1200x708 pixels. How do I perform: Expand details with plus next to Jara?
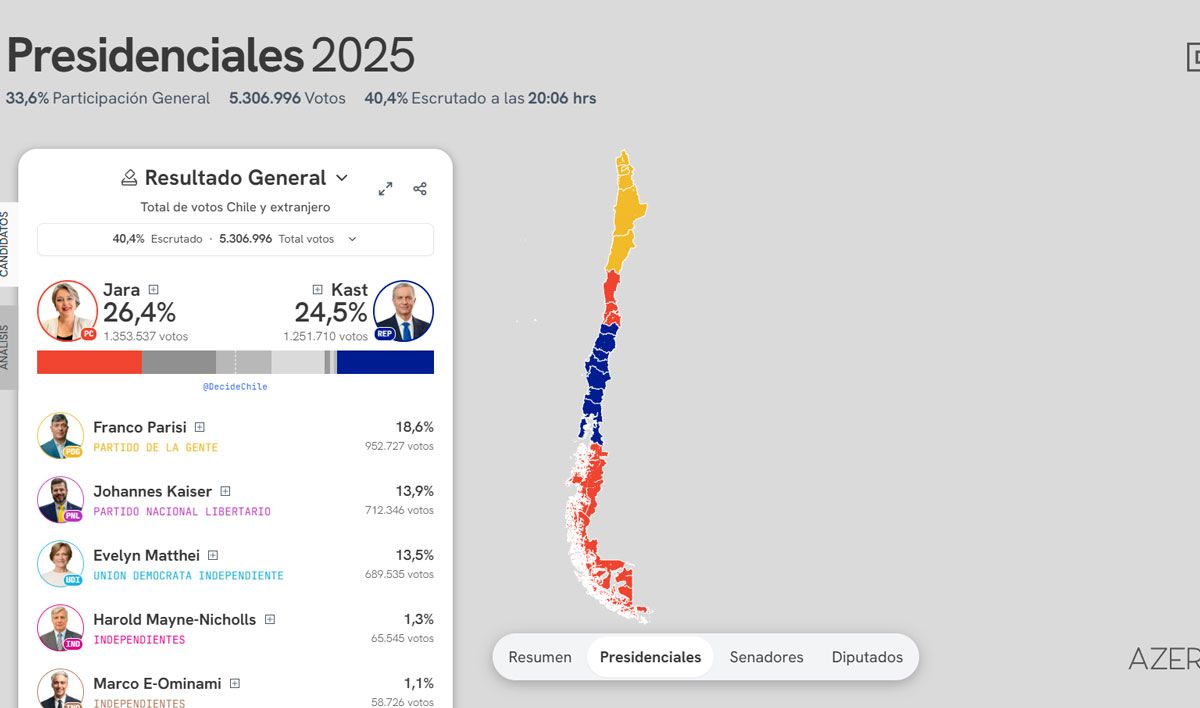[153, 290]
